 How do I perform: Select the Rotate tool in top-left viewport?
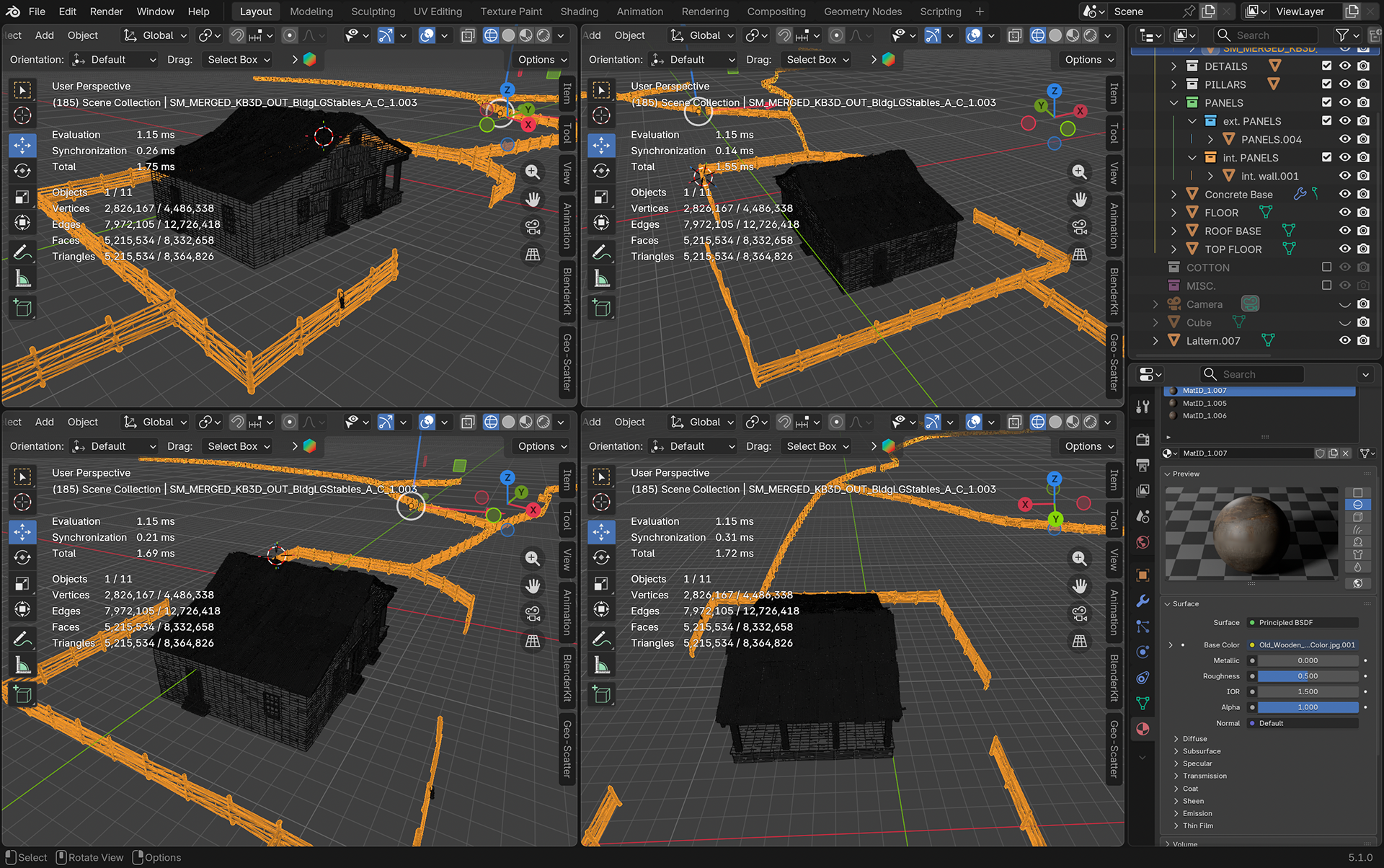22,171
